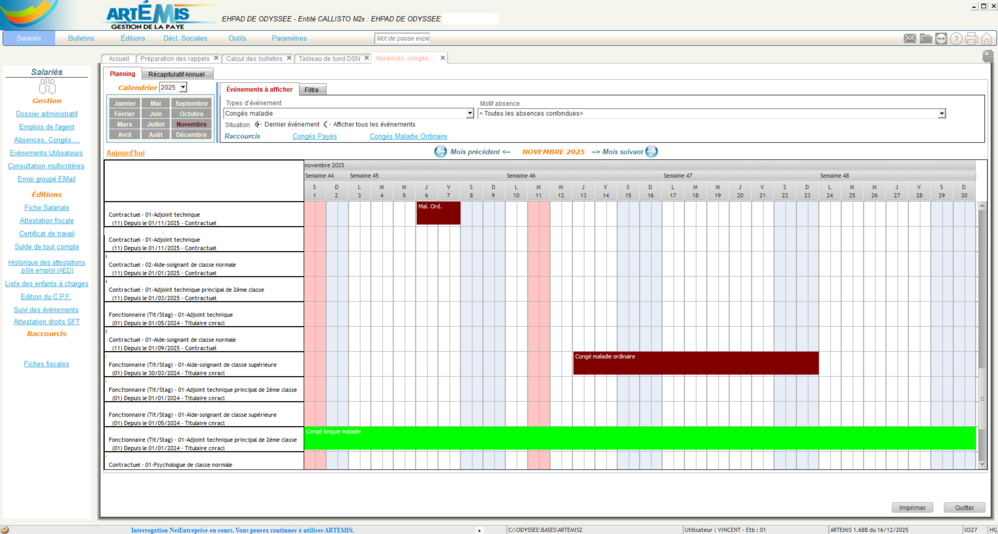Screen dimensions: 998x534
Task: Click the help question mark icon
Action: click(x=956, y=39)
